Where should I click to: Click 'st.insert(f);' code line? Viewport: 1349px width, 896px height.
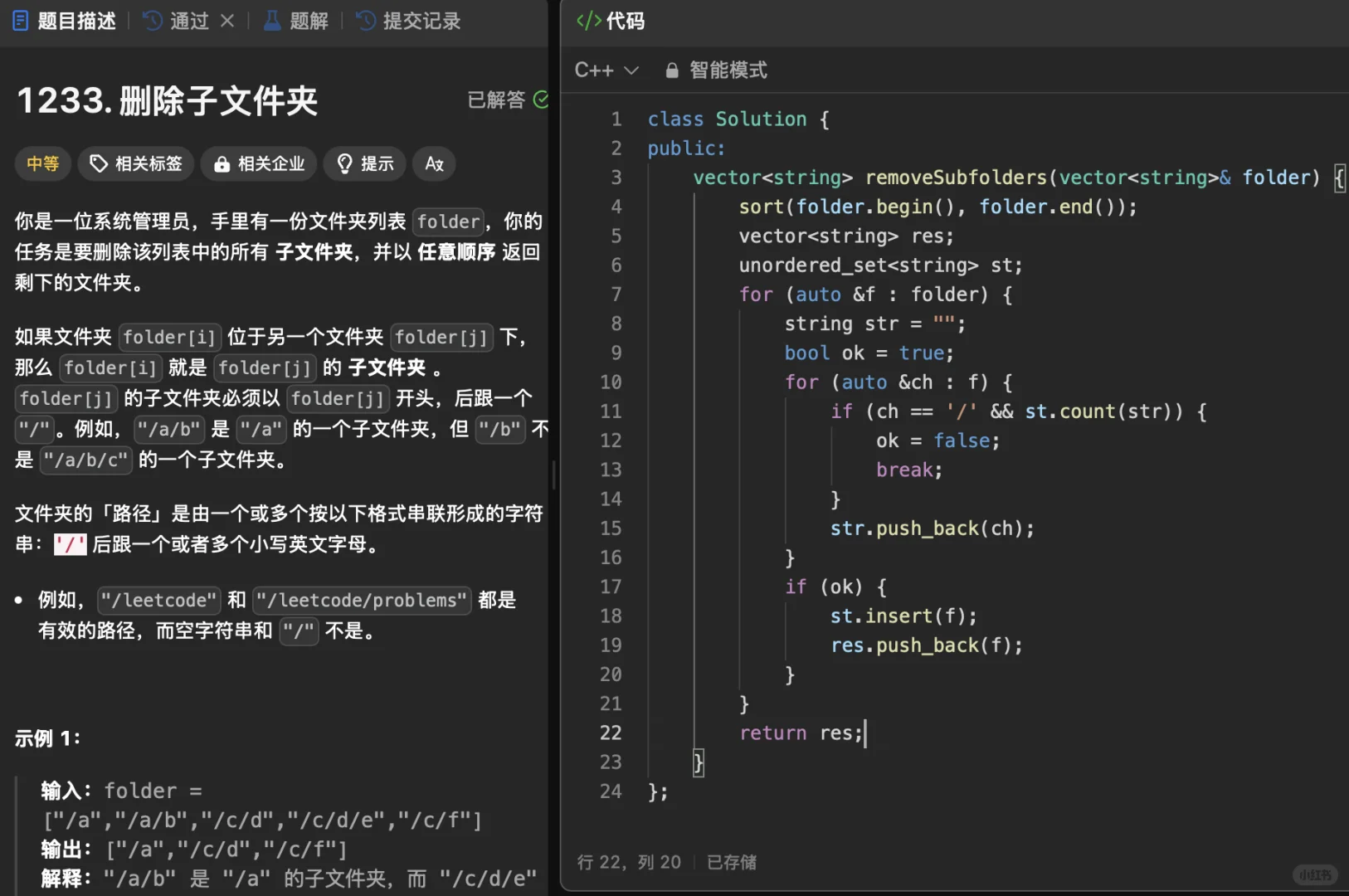(904, 616)
